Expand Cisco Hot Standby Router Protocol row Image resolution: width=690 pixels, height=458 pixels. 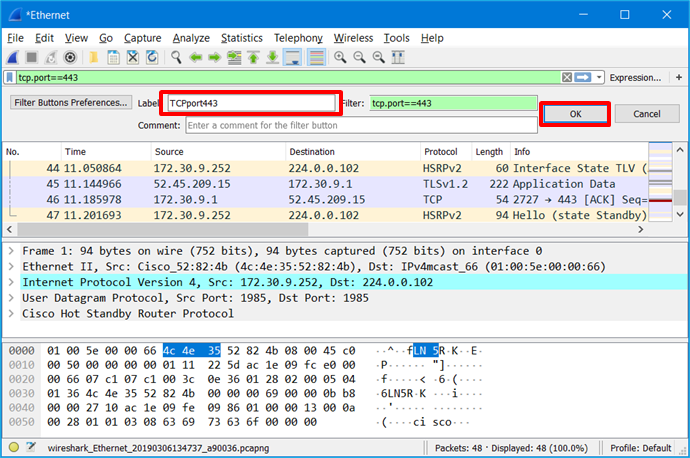(11, 314)
